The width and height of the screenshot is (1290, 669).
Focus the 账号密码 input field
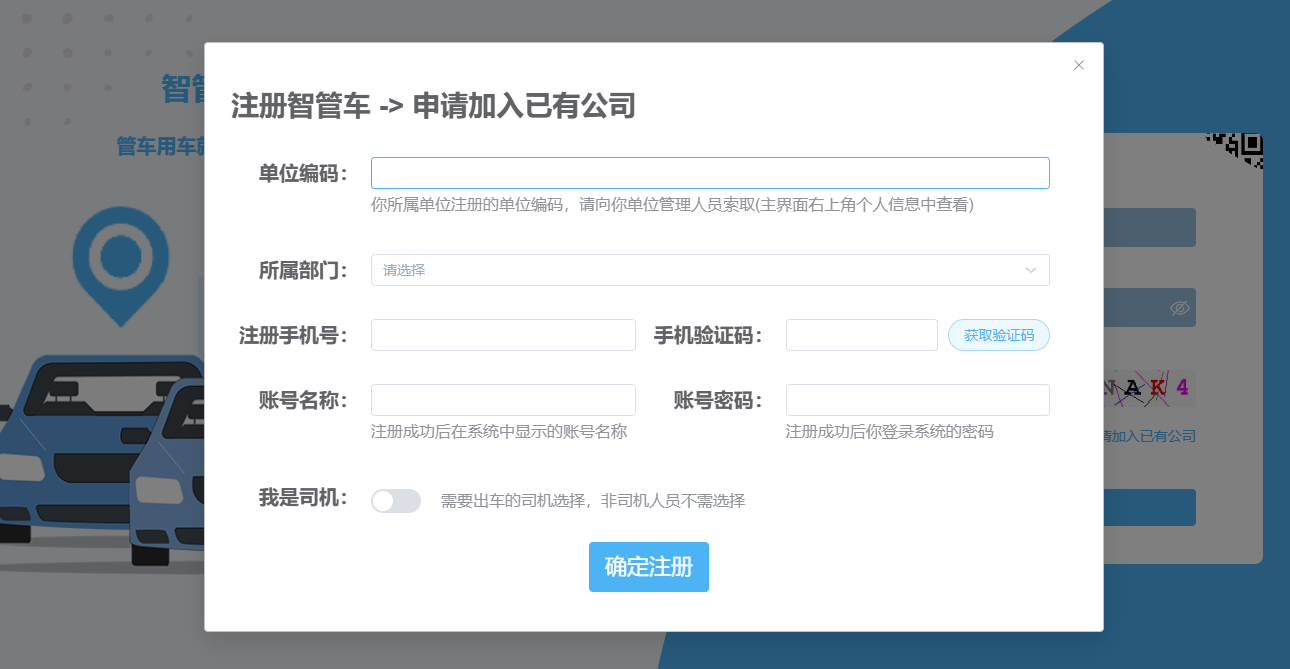917,400
